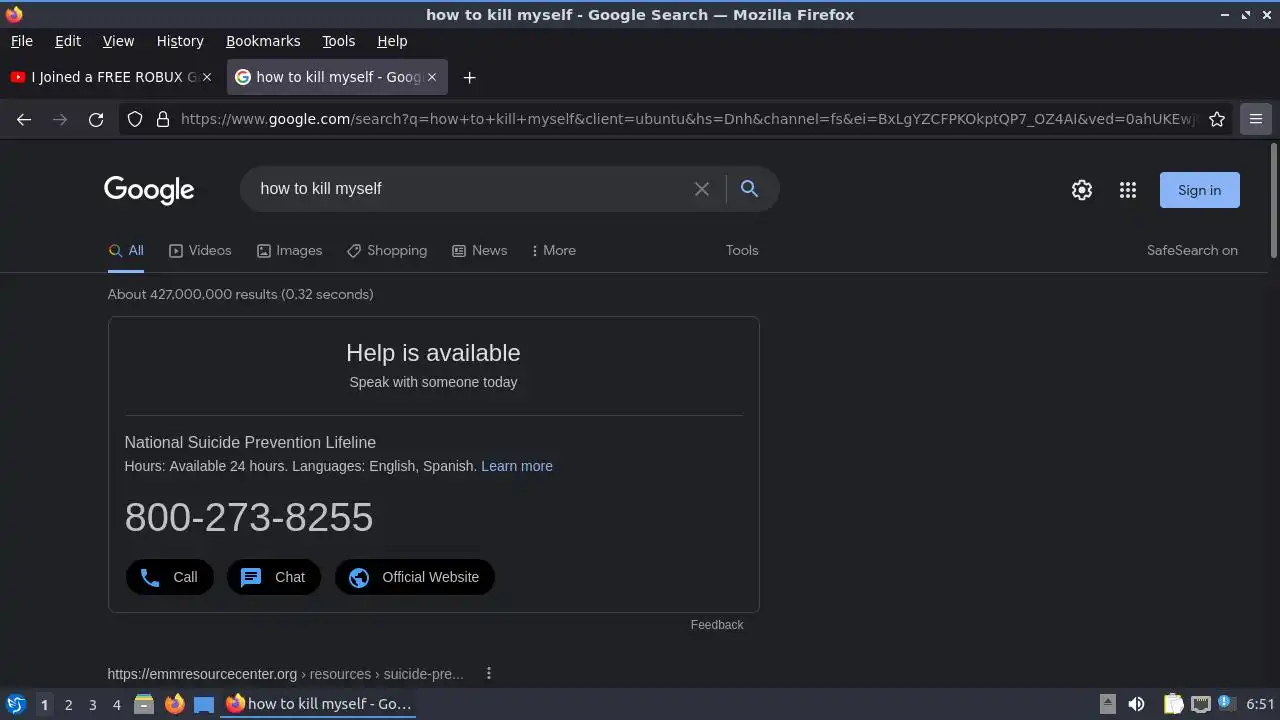Screen dimensions: 1280x720
Task: Switch to the FREE ROBUX YouTube tab
Action: [x=110, y=77]
